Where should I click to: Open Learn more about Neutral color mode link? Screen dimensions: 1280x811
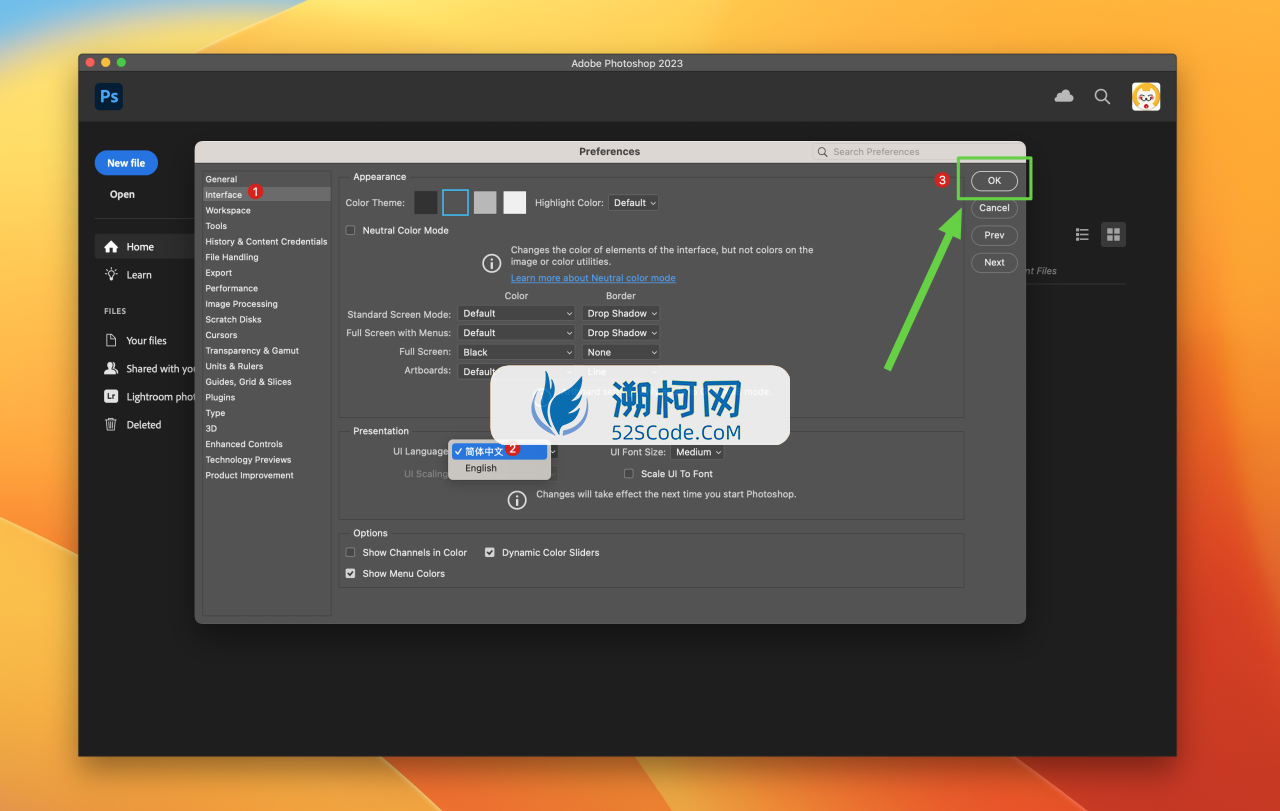pos(593,278)
